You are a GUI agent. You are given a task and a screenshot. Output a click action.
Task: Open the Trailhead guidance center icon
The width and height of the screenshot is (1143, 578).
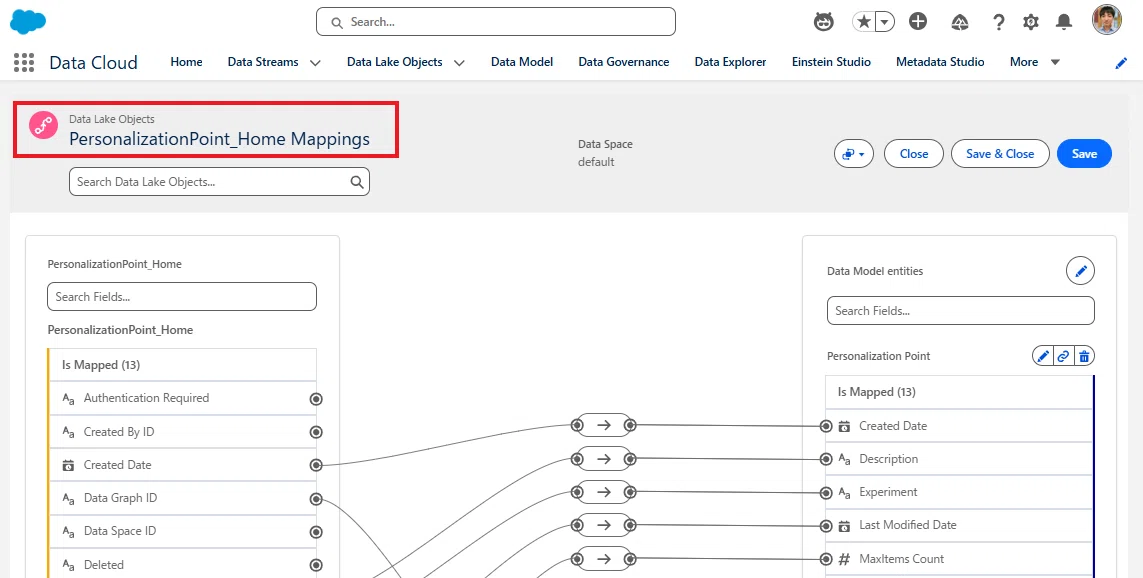[960, 23]
